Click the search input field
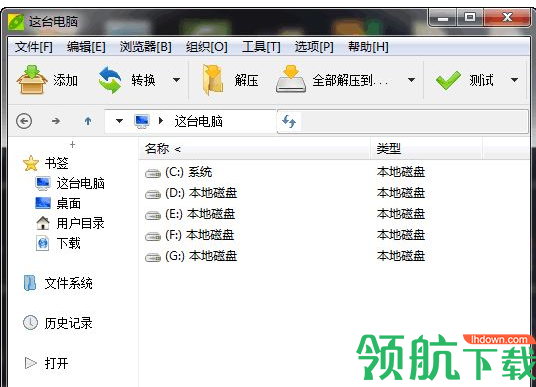Screen dimensions: 536x387 pos(414,121)
